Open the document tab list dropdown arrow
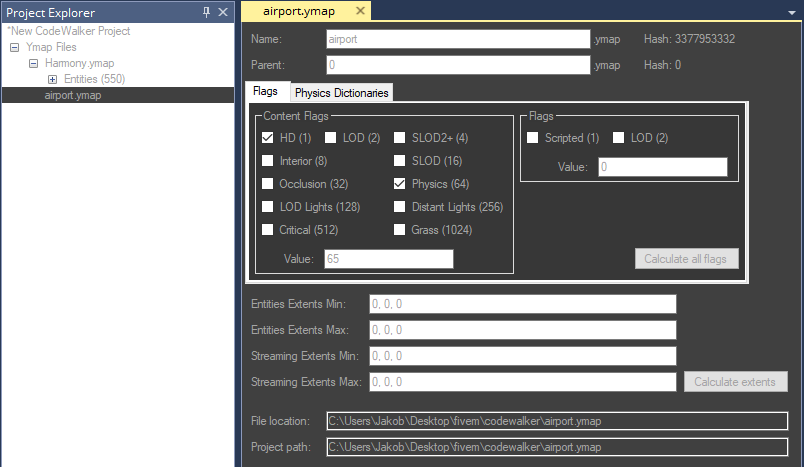804x467 pixels. [789, 12]
